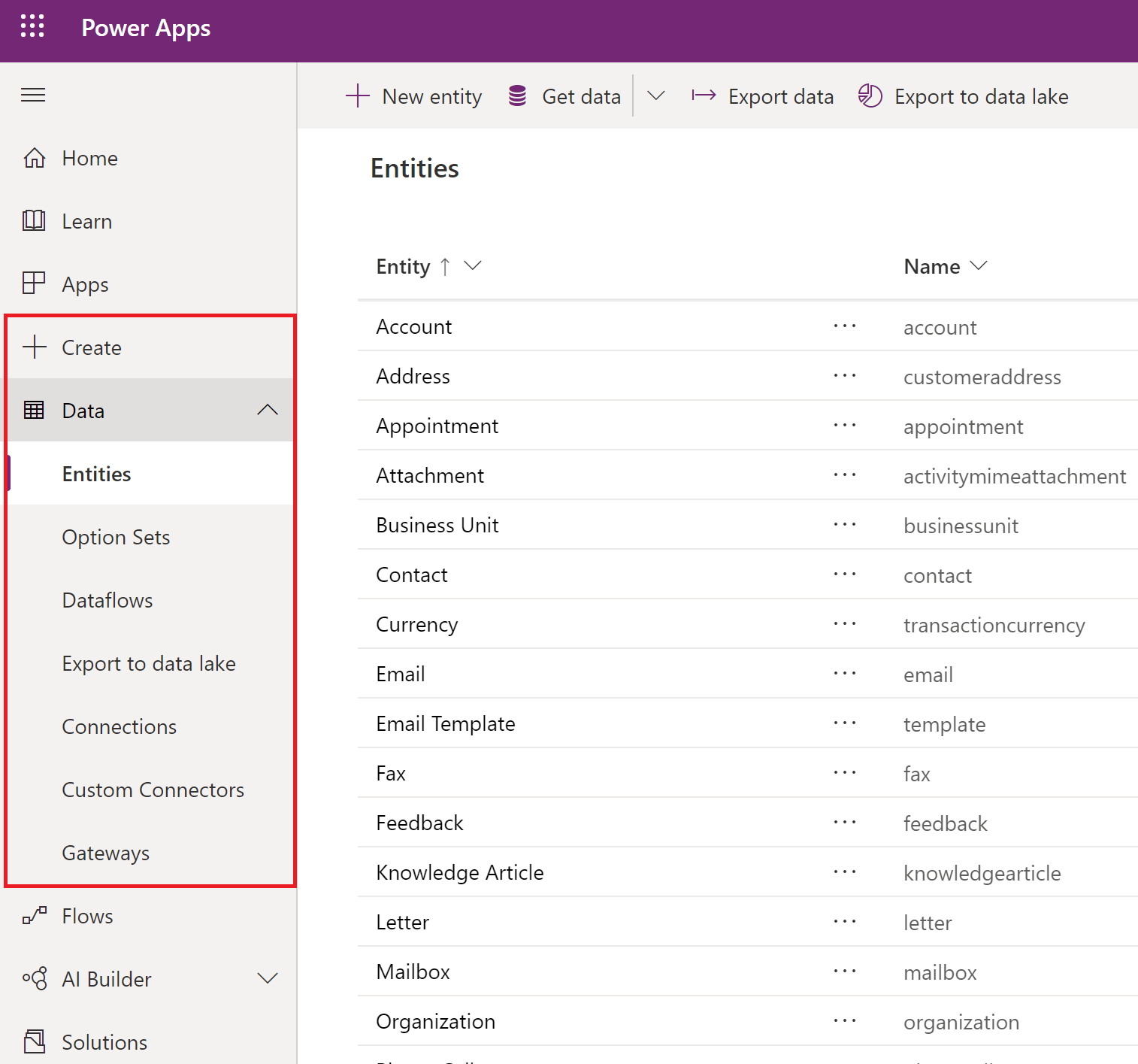
Task: Open the Knowledge Article entity
Action: (459, 872)
